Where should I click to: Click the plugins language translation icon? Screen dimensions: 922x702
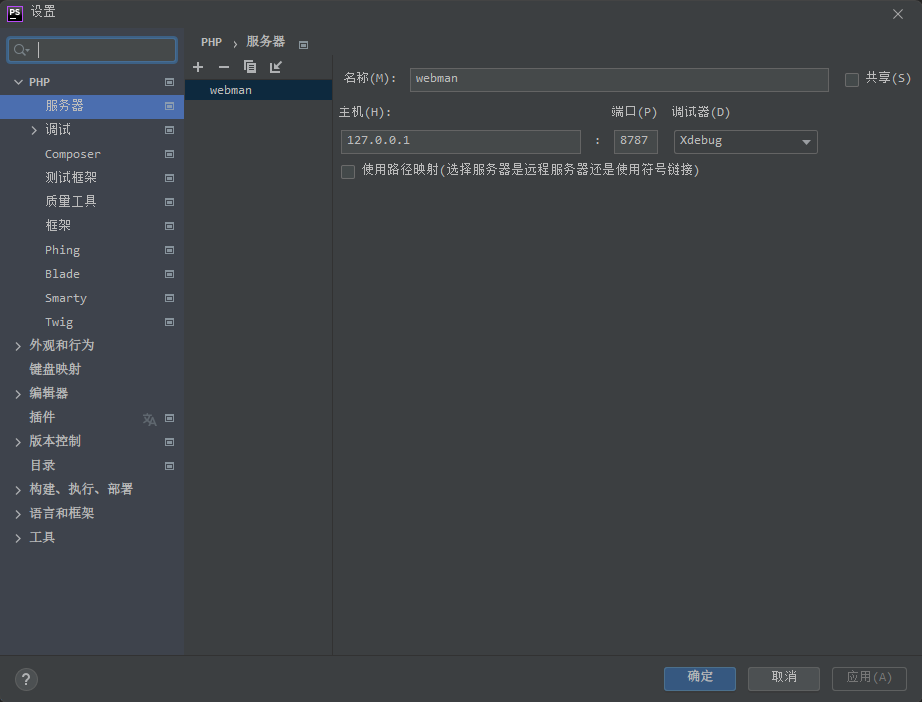(x=149, y=419)
